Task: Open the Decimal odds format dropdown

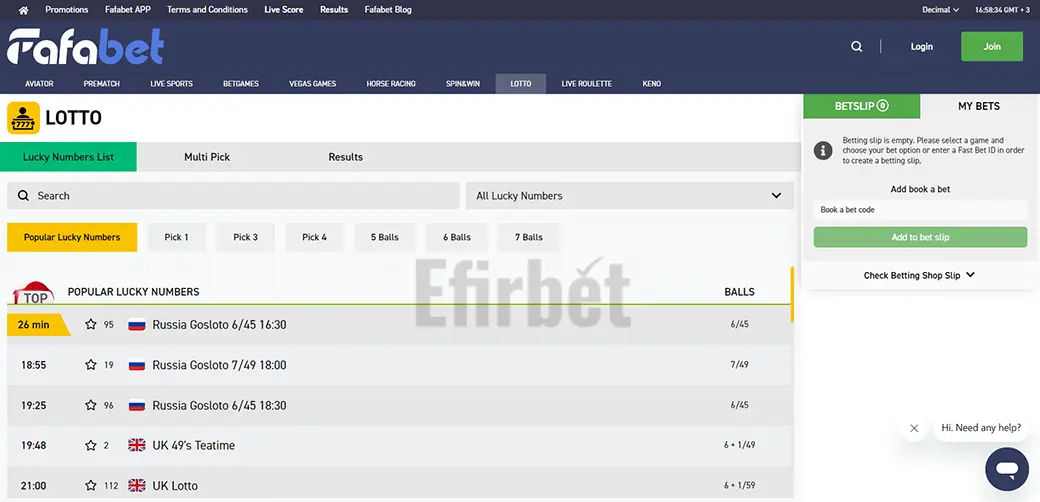Action: tap(941, 10)
